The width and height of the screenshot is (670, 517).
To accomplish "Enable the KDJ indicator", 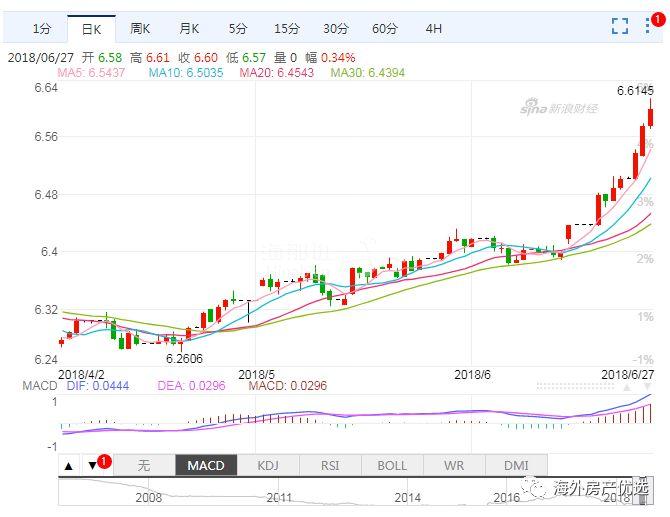I will click(268, 465).
